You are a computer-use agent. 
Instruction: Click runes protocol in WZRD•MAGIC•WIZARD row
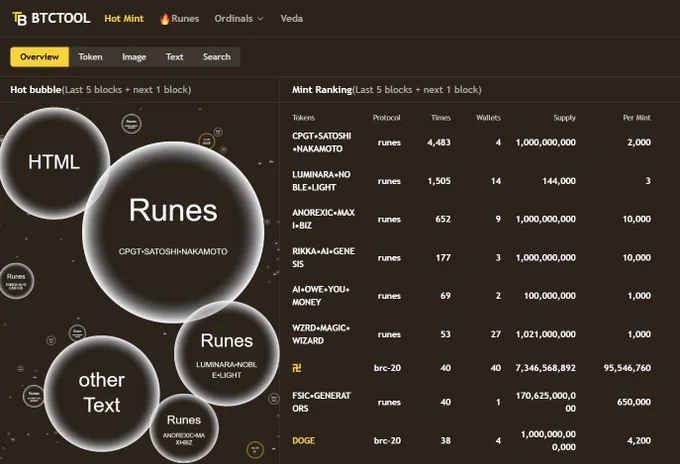point(389,334)
